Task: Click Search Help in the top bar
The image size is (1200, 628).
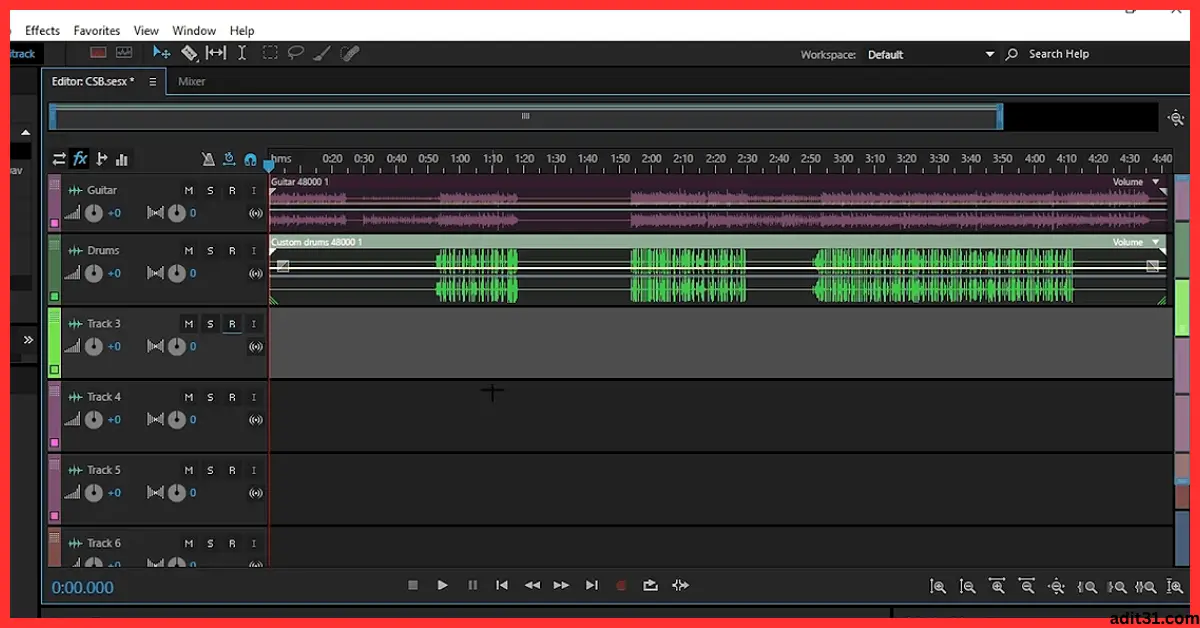Action: tap(1060, 54)
